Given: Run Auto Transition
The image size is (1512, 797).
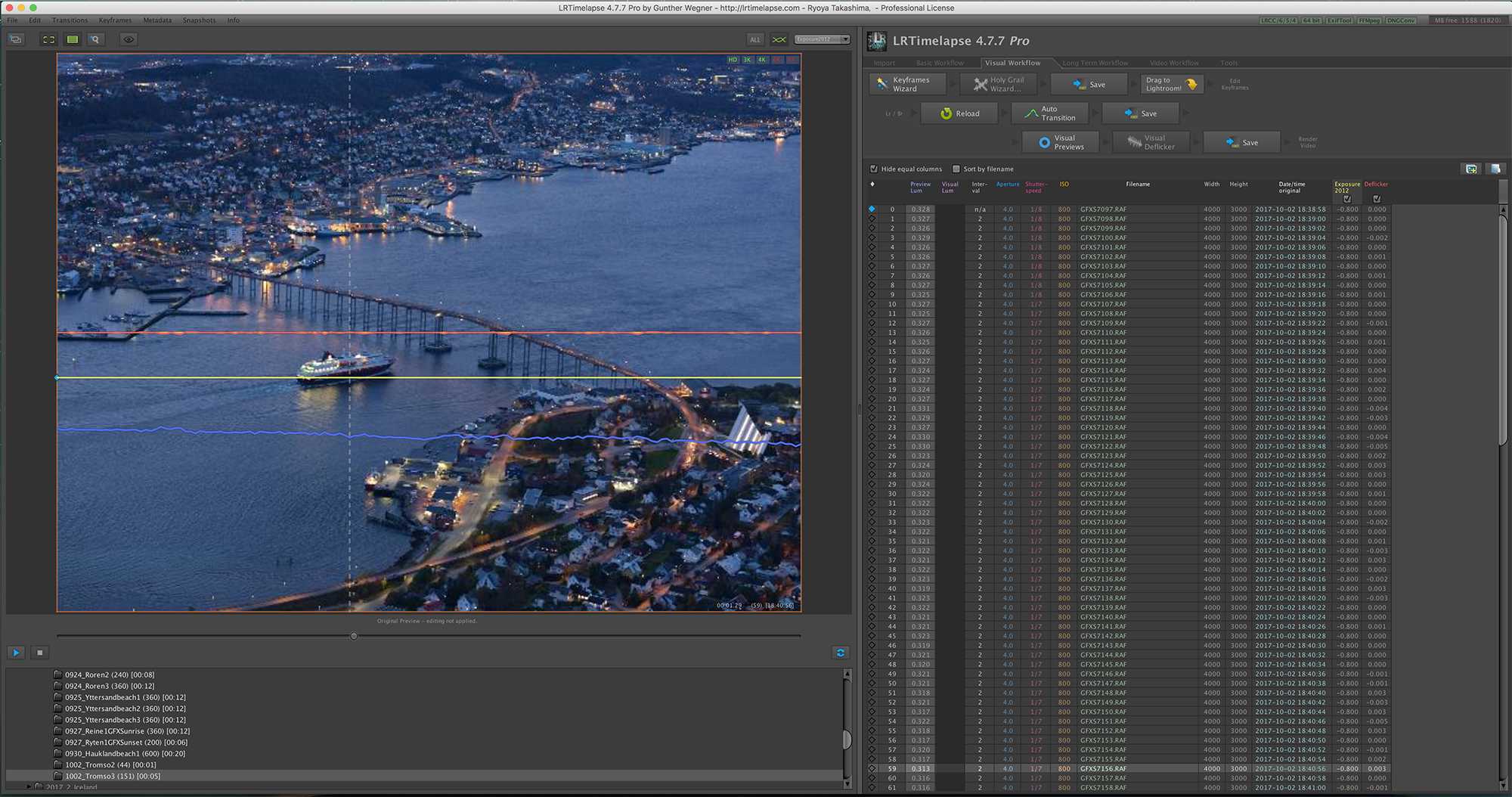Looking at the screenshot, I should coord(1050,113).
